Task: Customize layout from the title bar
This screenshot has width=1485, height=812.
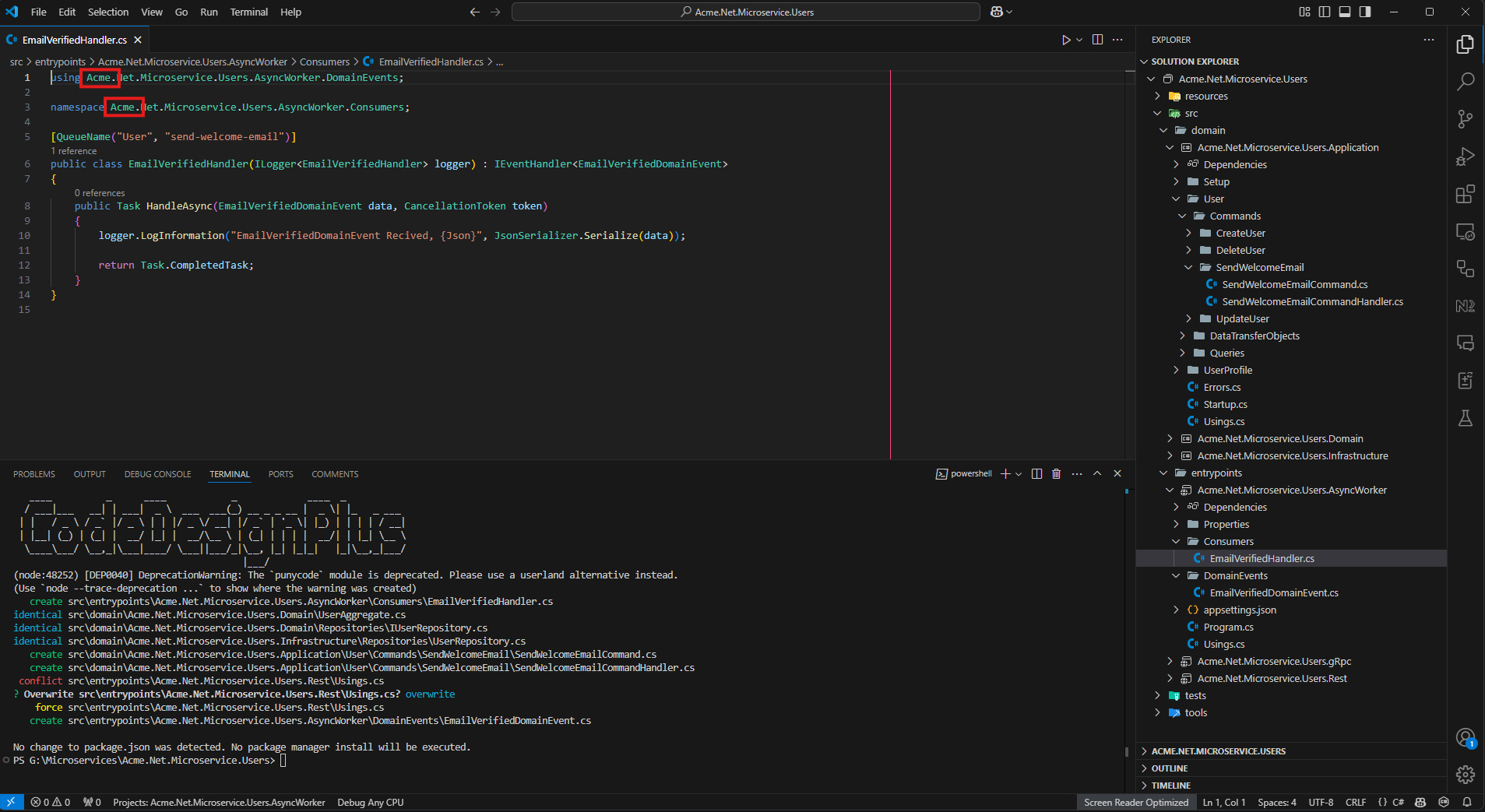Action: [x=1304, y=12]
